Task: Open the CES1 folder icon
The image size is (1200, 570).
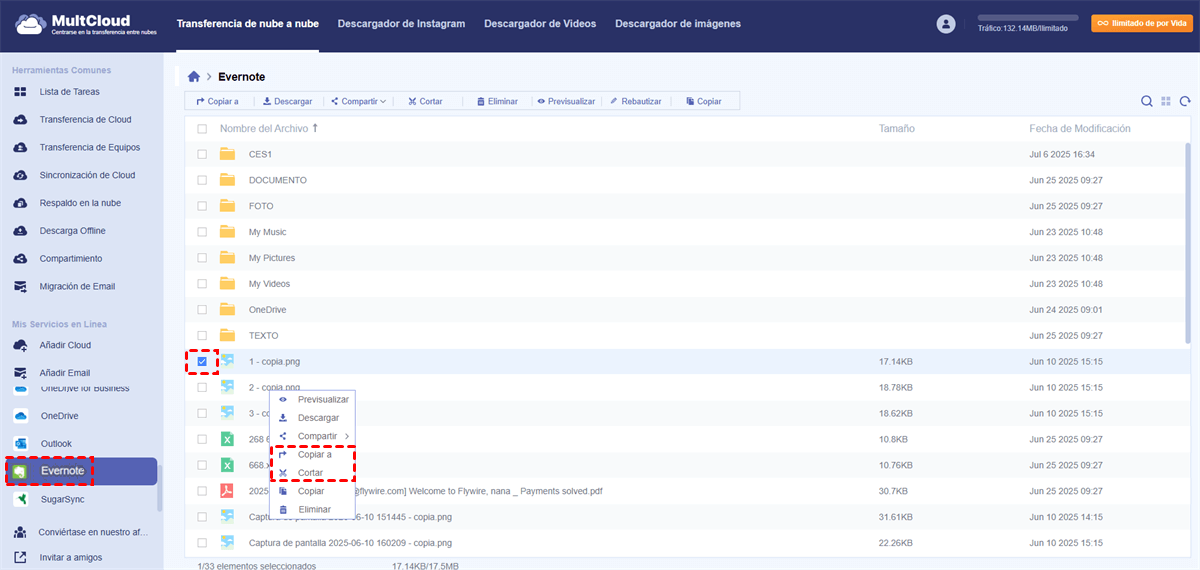Action: (227, 154)
